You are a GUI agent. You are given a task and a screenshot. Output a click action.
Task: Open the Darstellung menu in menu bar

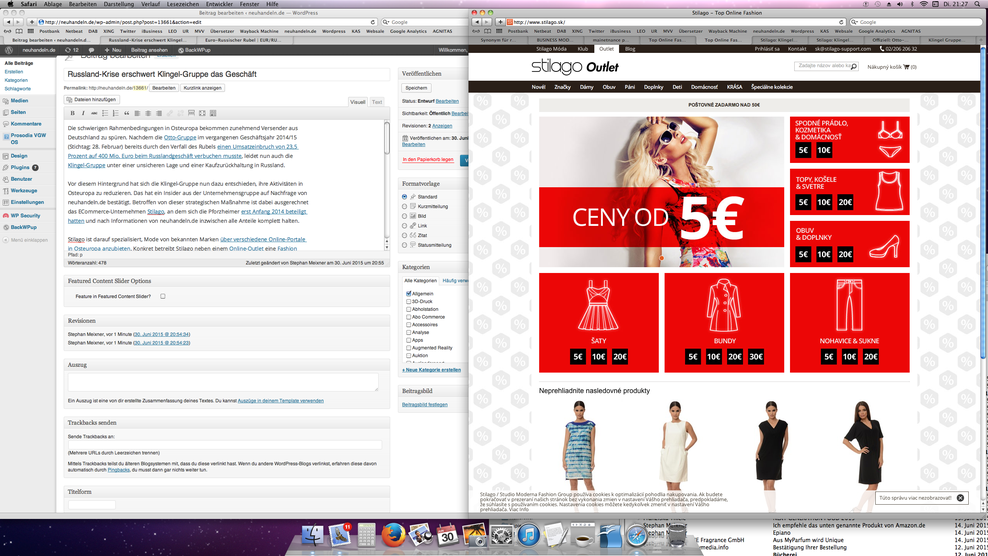118,4
